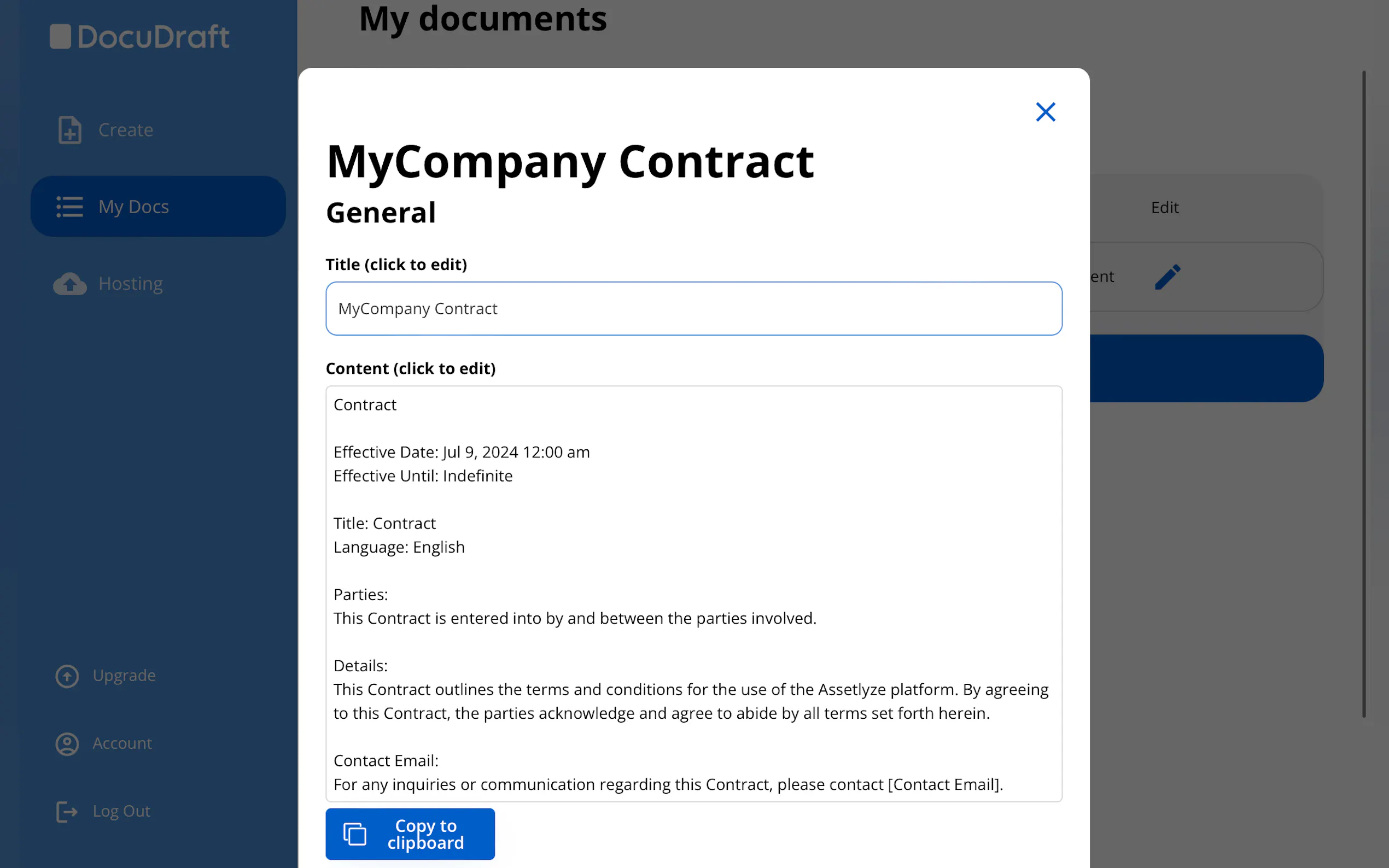The image size is (1389, 868).
Task: Open the Create menu item
Action: (x=126, y=130)
